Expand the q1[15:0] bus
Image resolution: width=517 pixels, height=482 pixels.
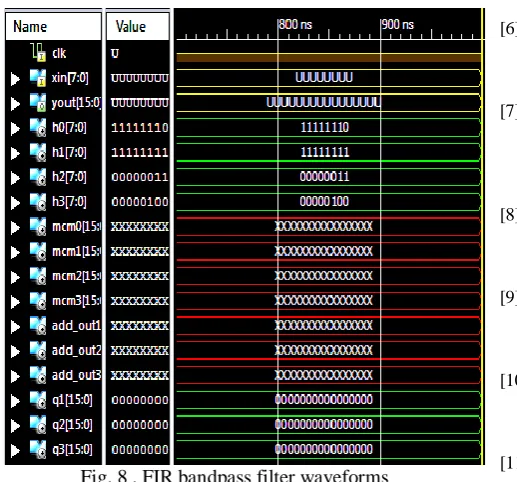15,401
